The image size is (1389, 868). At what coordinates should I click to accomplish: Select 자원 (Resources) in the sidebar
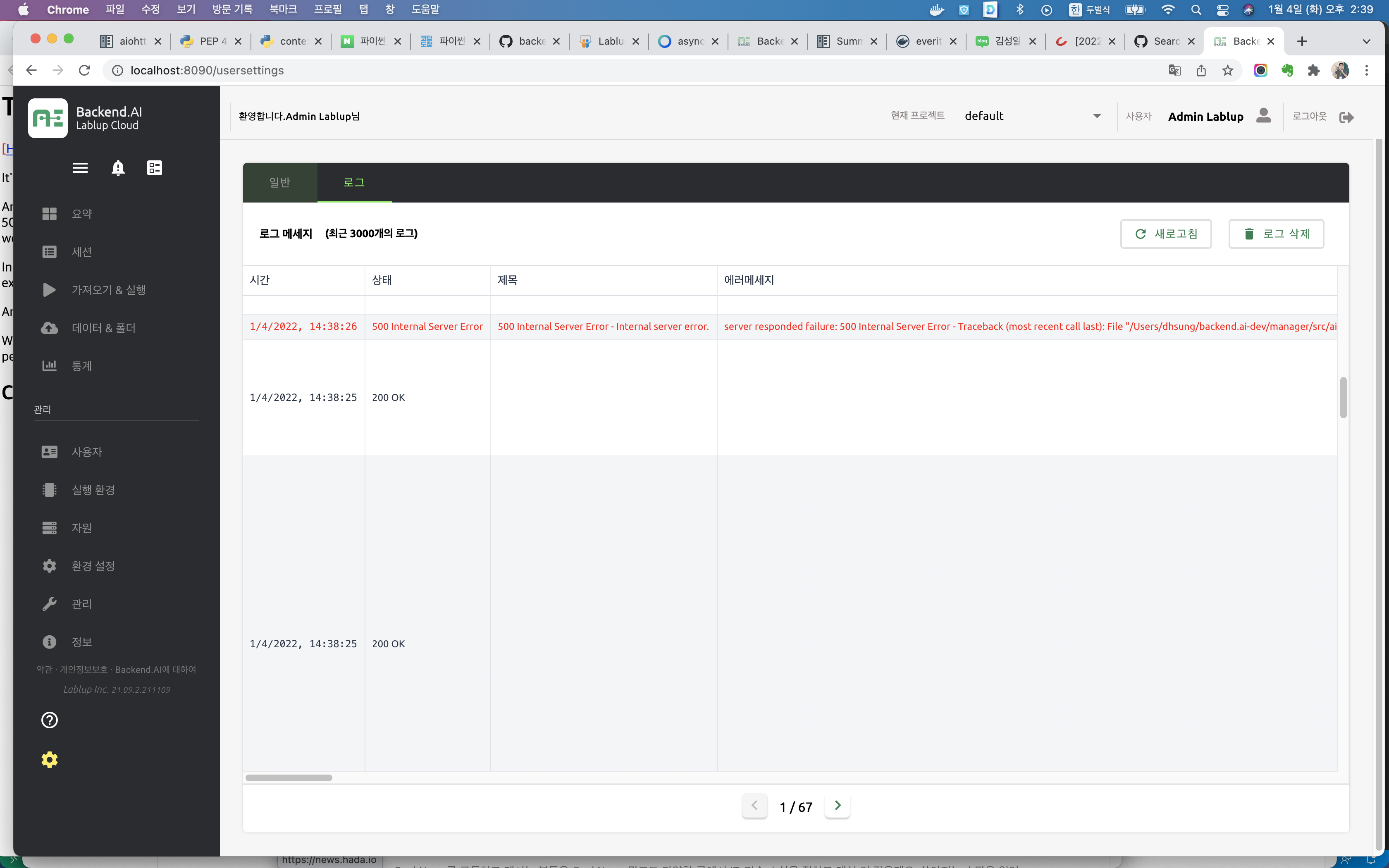[81, 527]
